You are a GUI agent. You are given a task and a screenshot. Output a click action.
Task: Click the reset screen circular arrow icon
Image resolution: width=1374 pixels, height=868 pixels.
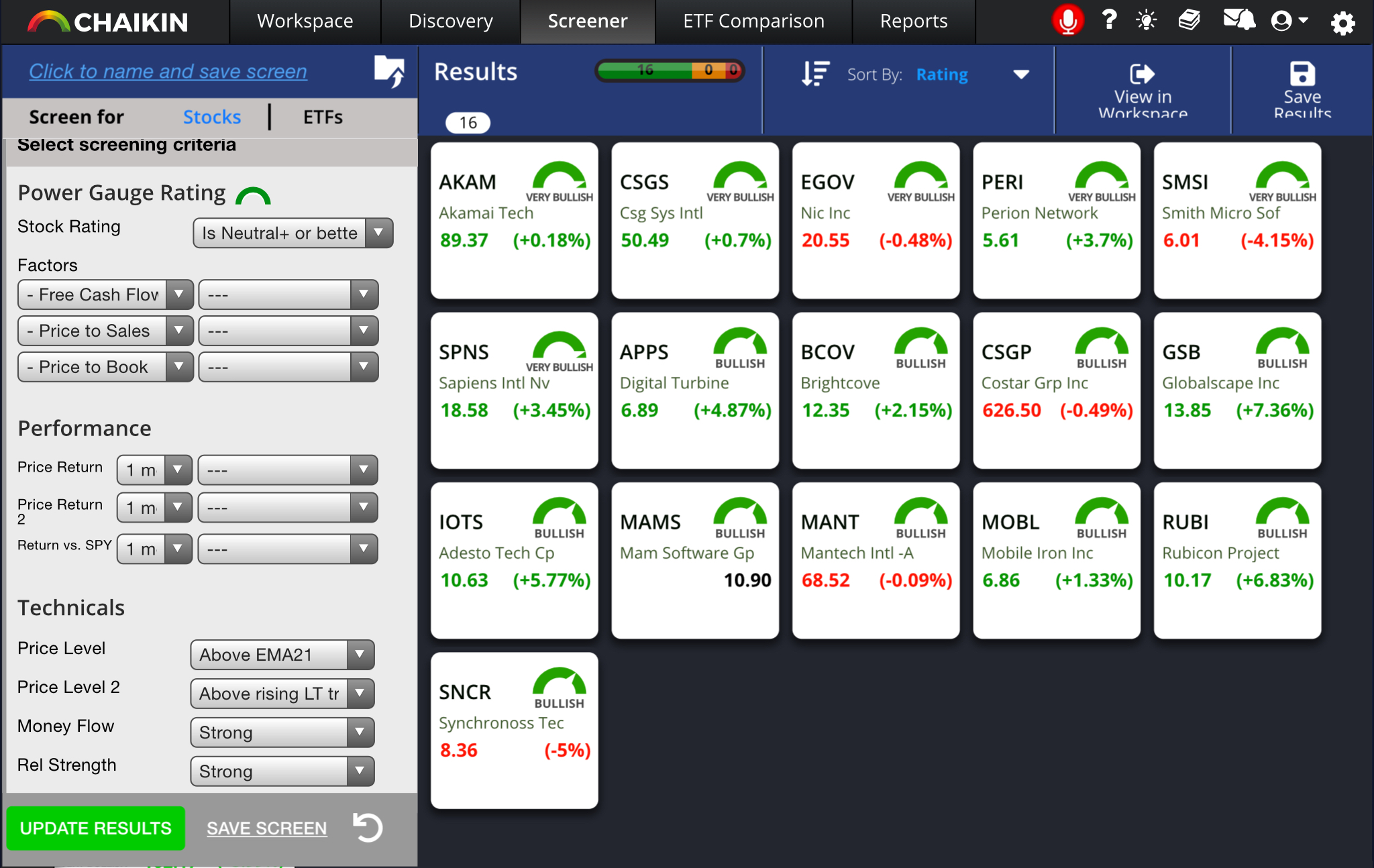[368, 827]
